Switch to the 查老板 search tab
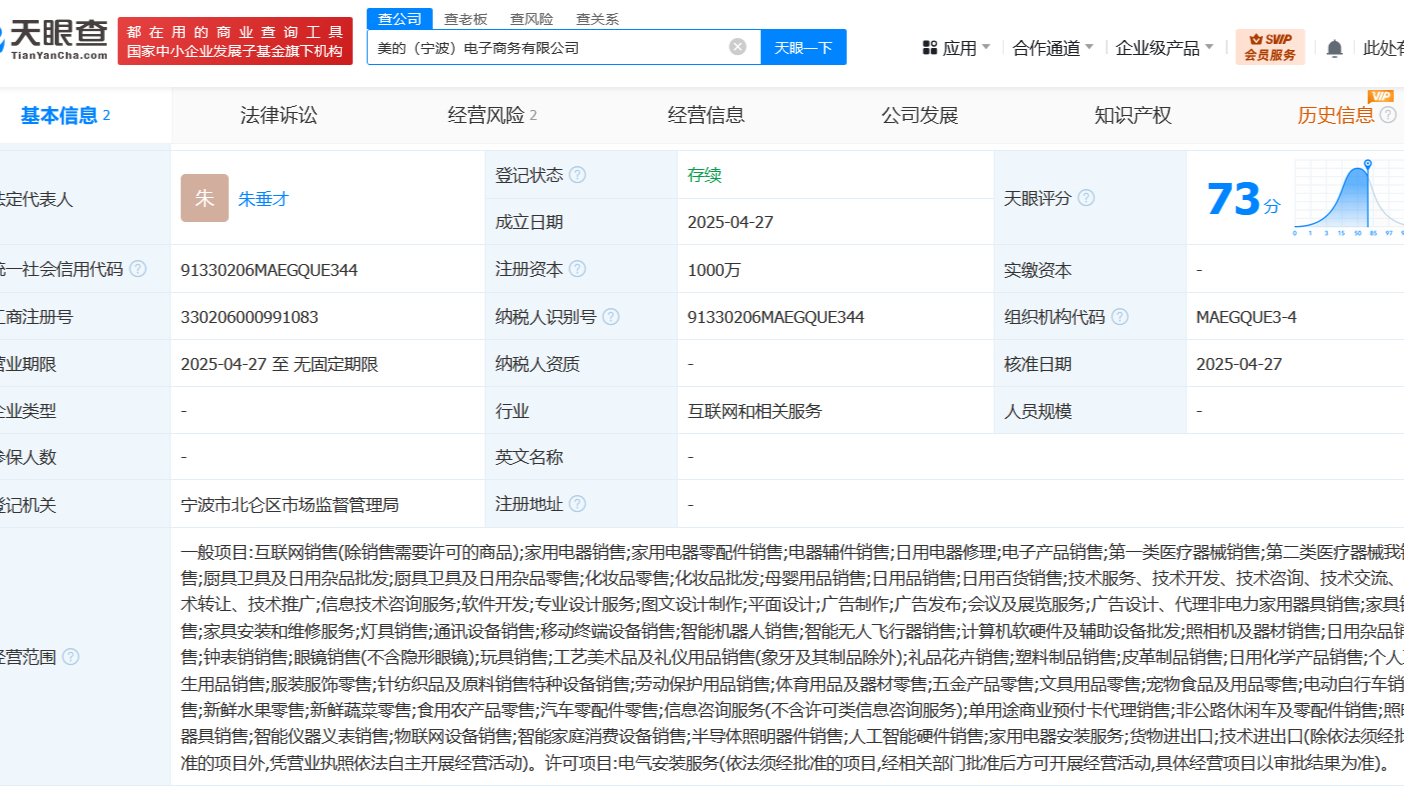Image resolution: width=1404 pixels, height=790 pixels. pos(465,18)
